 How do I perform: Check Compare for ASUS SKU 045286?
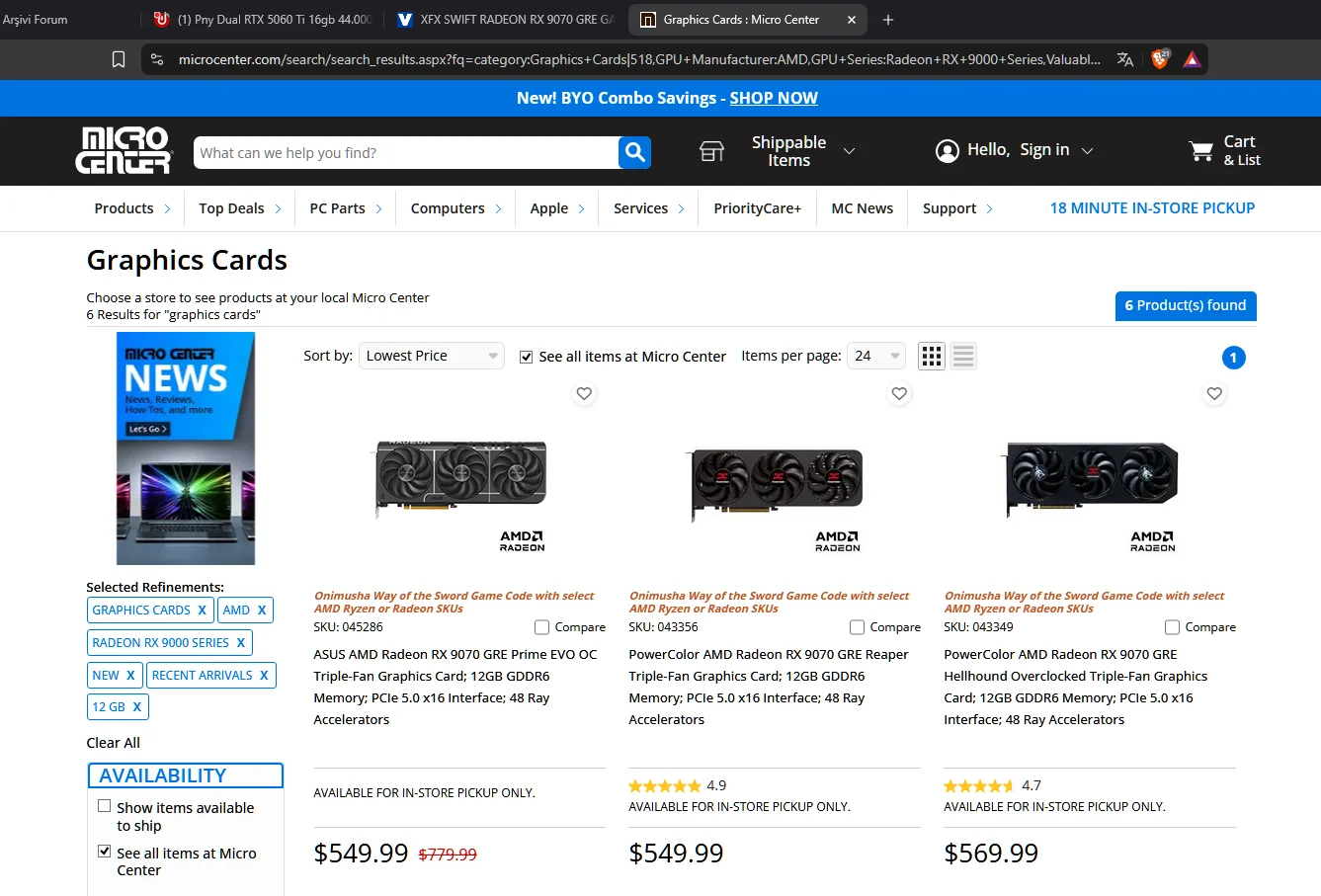tap(541, 627)
